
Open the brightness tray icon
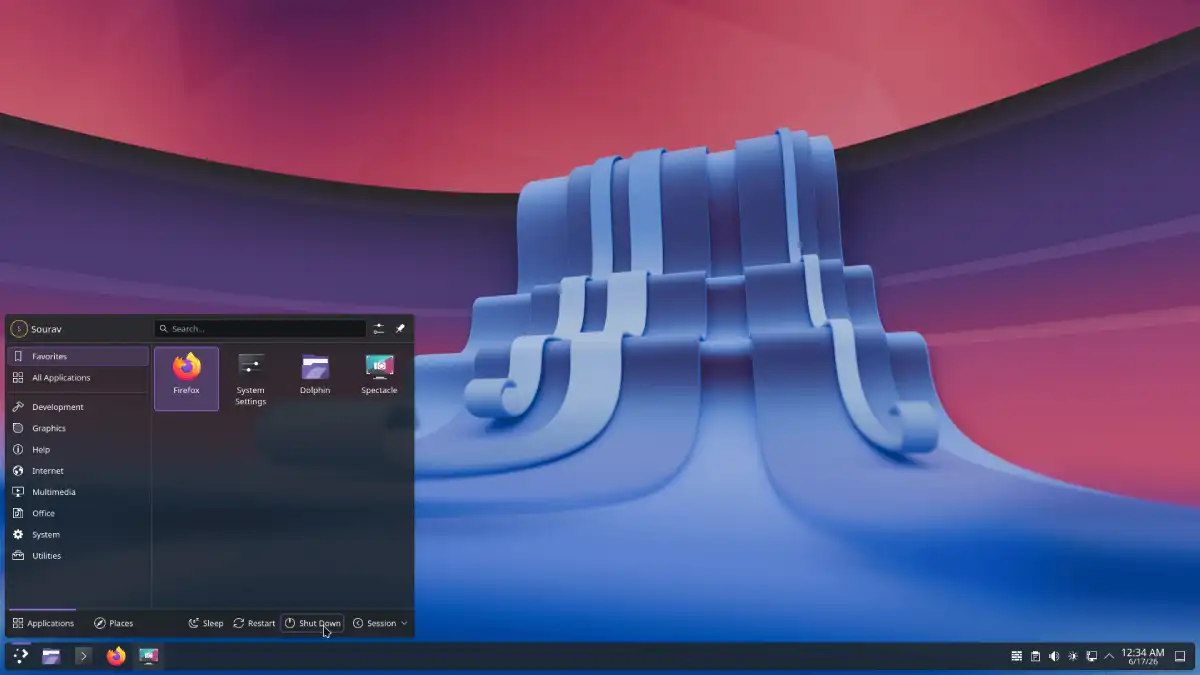tap(1073, 656)
